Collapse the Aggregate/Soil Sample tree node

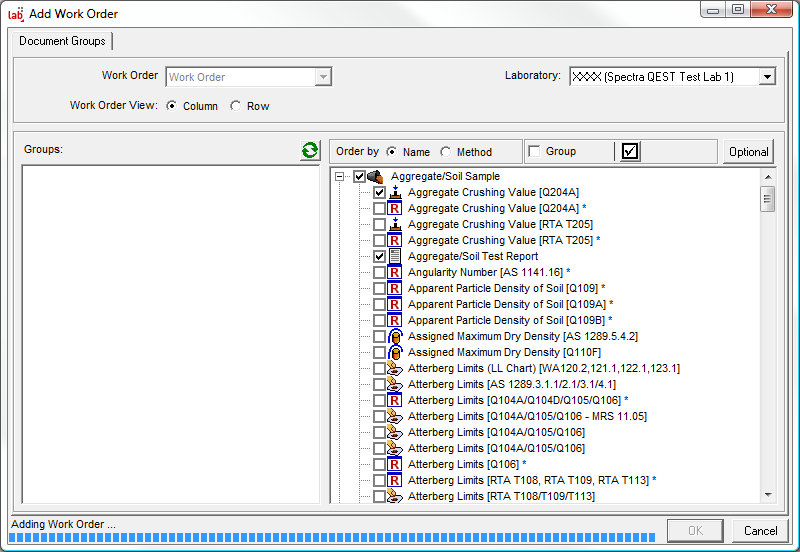click(x=340, y=176)
